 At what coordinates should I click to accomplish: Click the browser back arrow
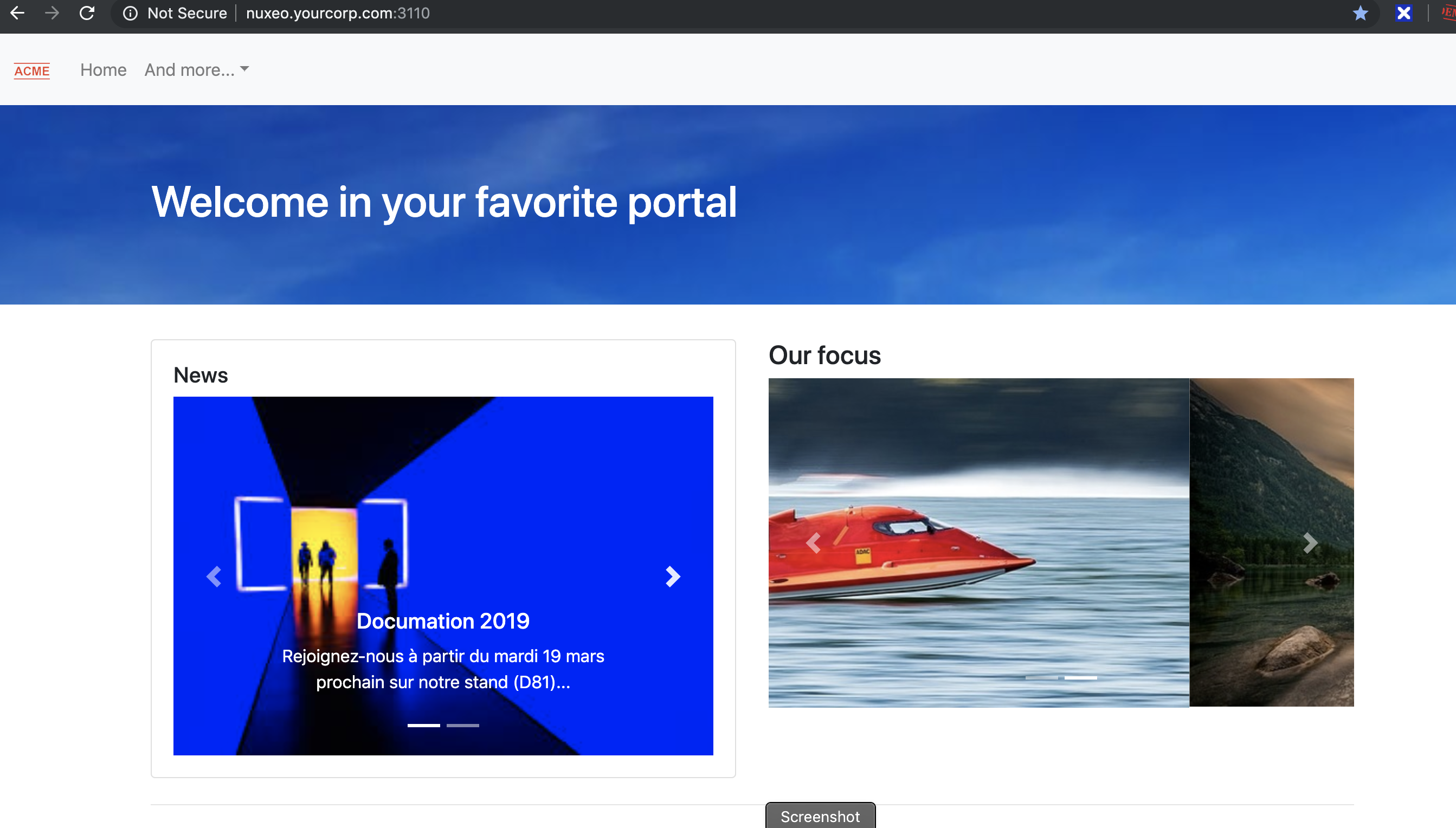[18, 13]
